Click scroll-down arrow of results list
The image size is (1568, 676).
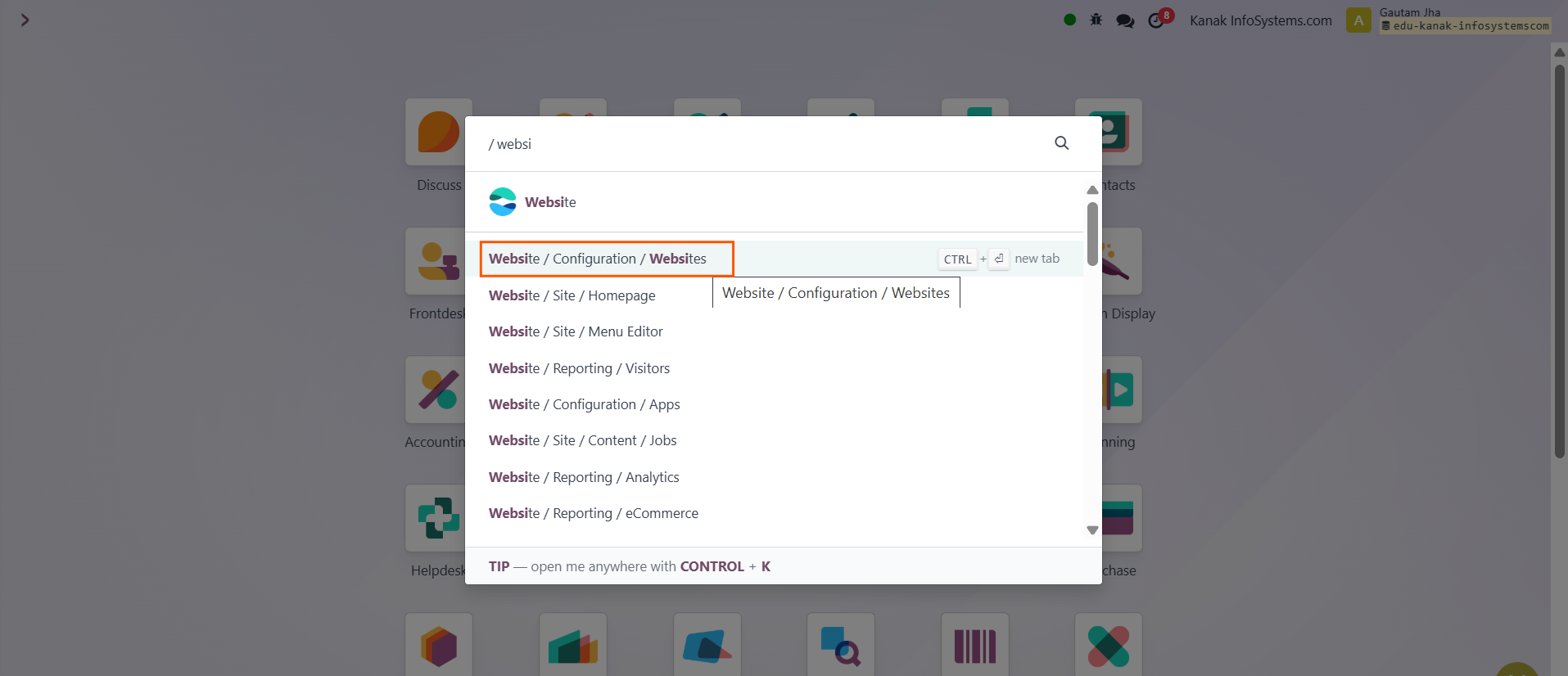(1092, 530)
